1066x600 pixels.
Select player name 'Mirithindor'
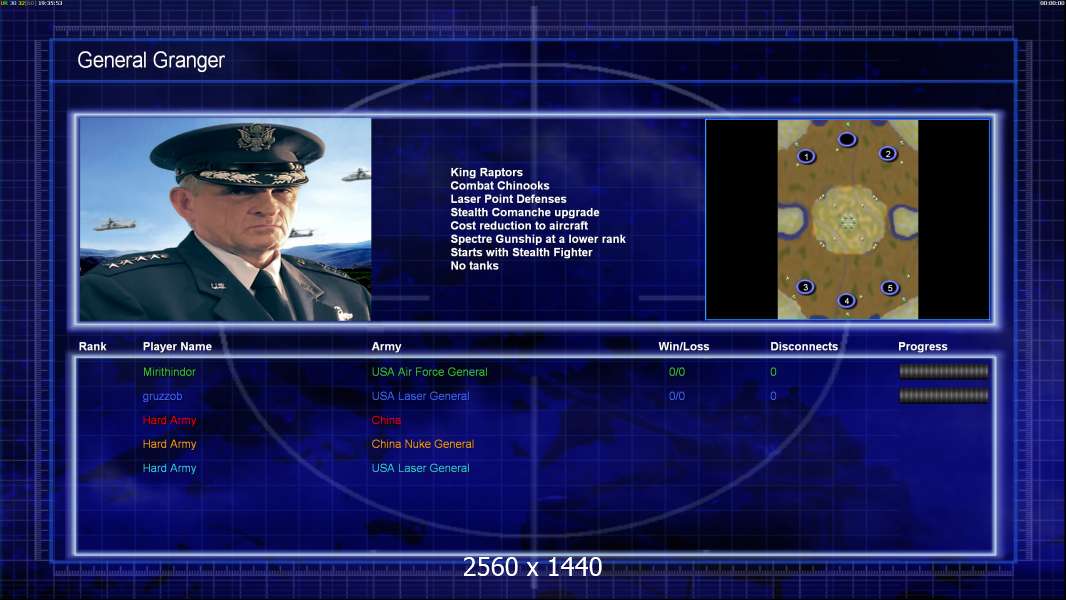[169, 372]
